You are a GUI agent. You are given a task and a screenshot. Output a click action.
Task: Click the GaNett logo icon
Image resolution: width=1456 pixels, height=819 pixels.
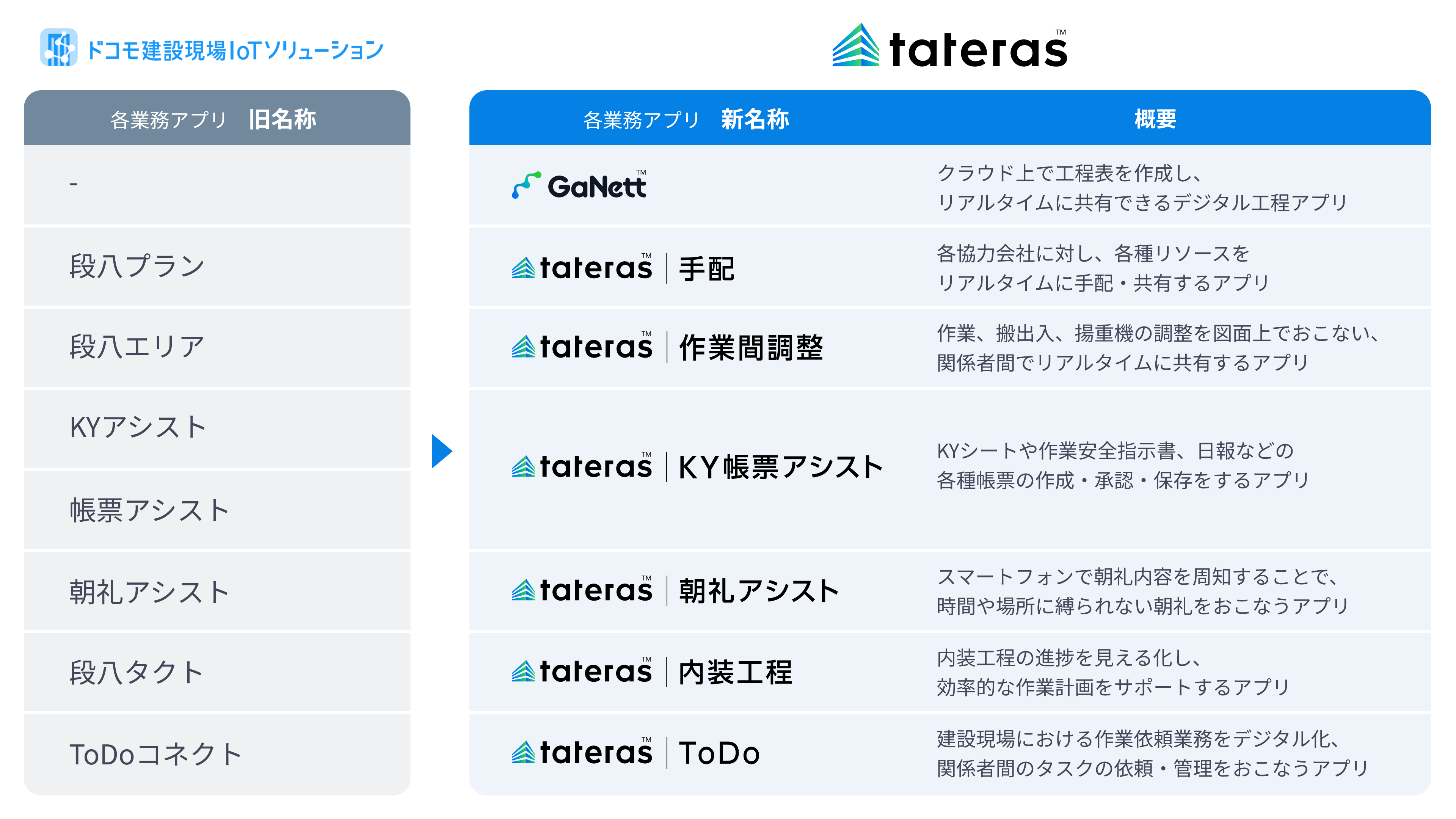pos(526,185)
